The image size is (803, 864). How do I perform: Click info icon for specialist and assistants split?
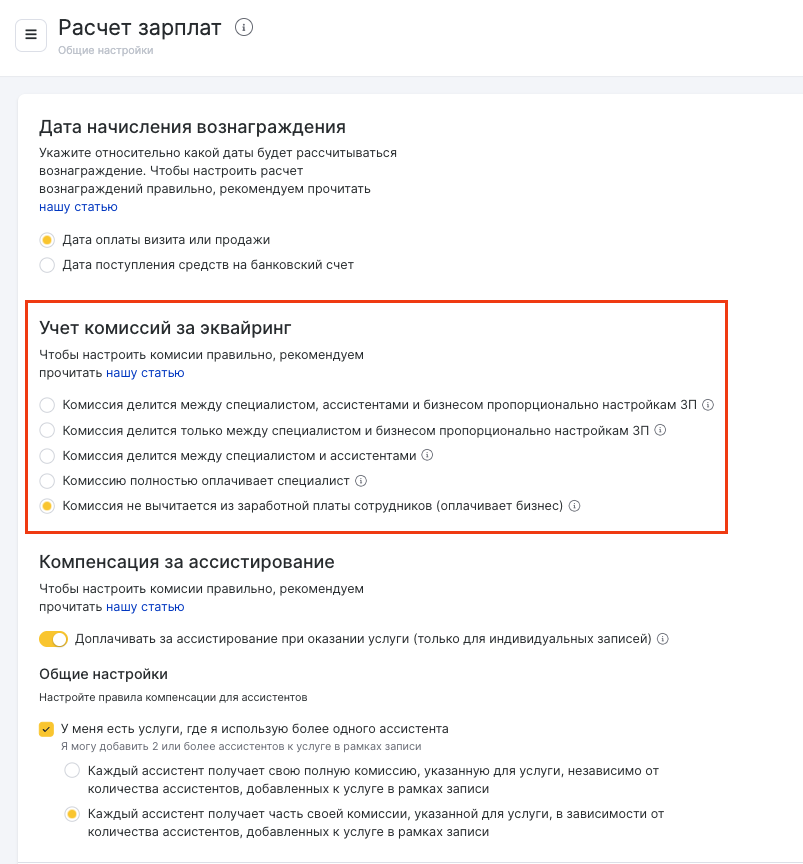[427, 456]
